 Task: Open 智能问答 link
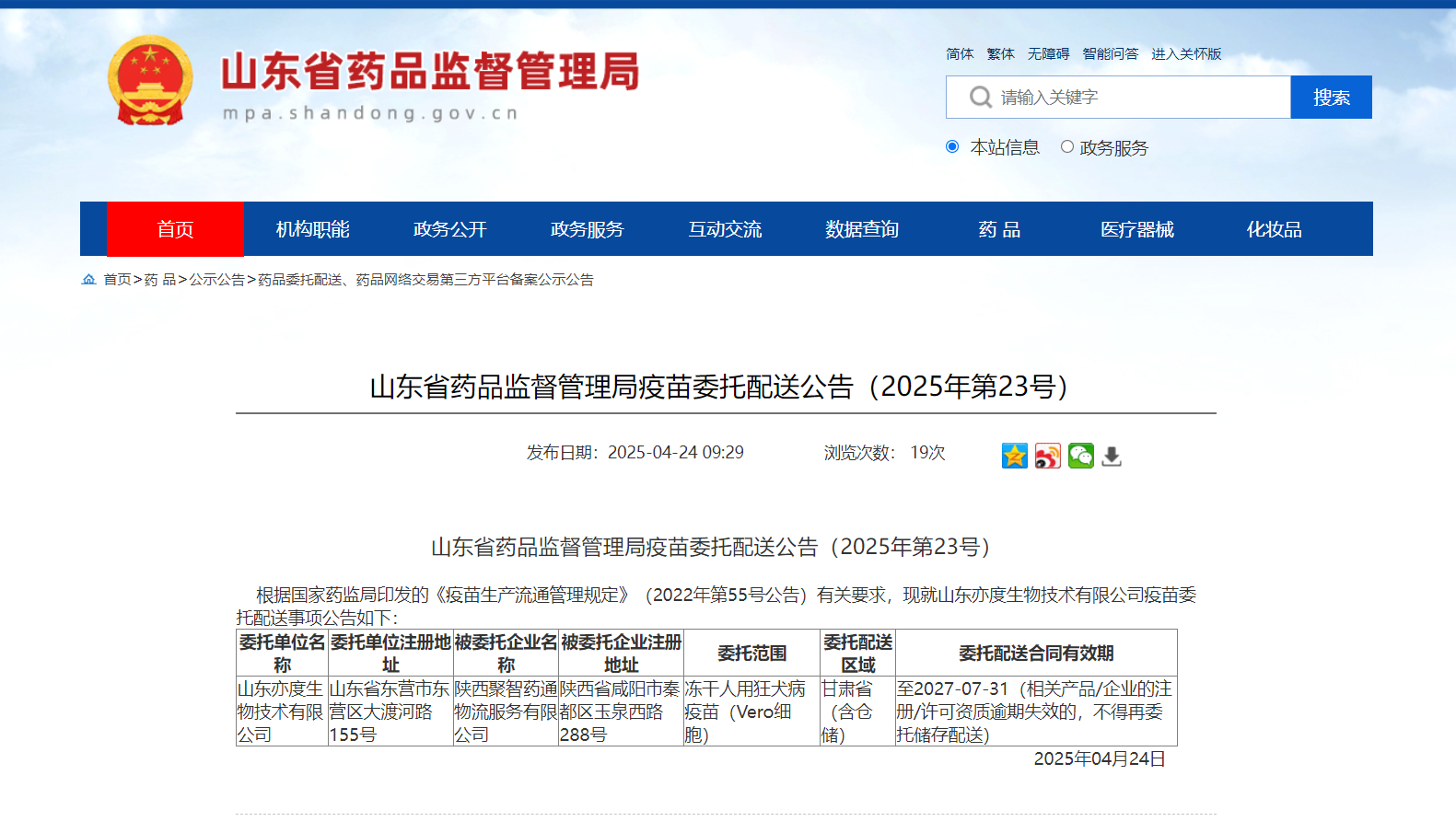(1110, 54)
